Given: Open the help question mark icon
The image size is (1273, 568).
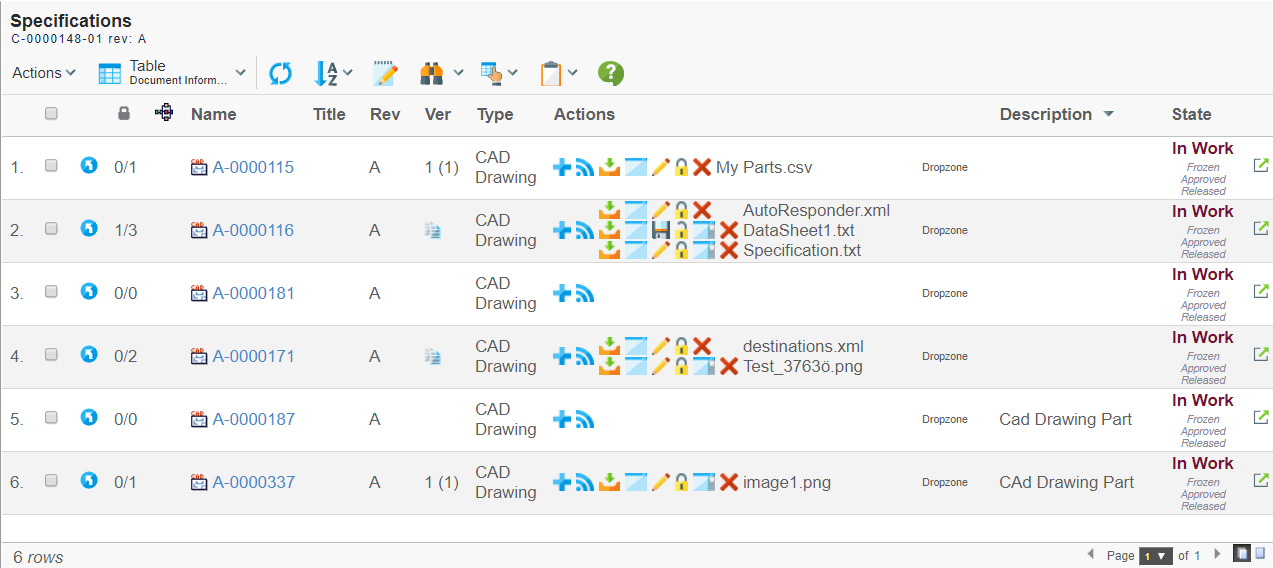Looking at the screenshot, I should 610,73.
